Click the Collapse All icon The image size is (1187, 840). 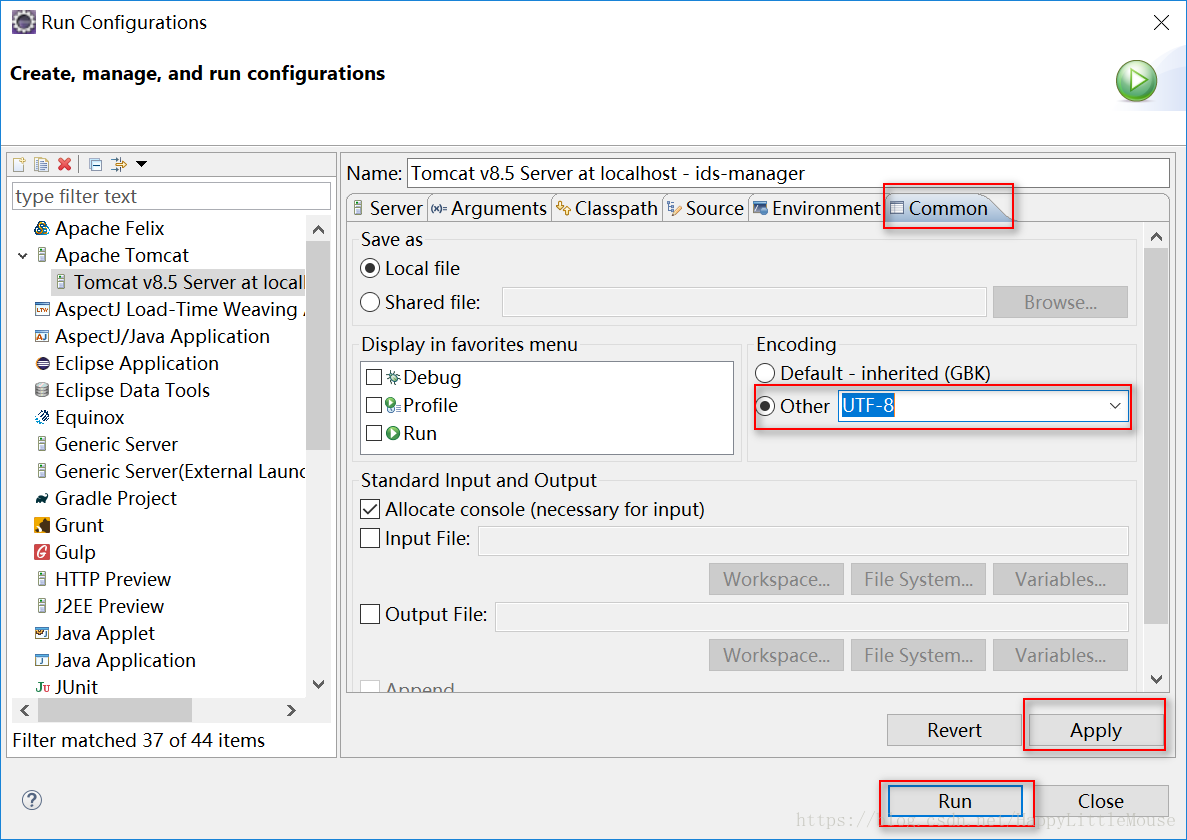click(95, 164)
